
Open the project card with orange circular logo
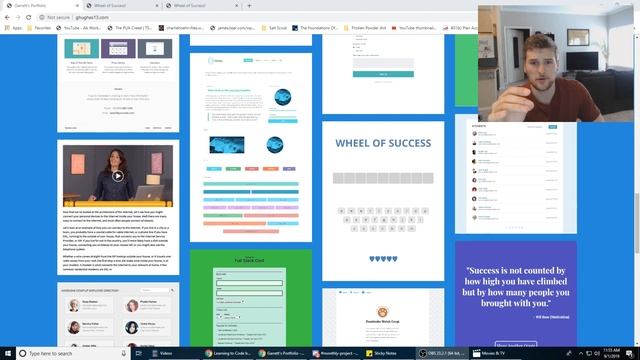[x=383, y=318]
